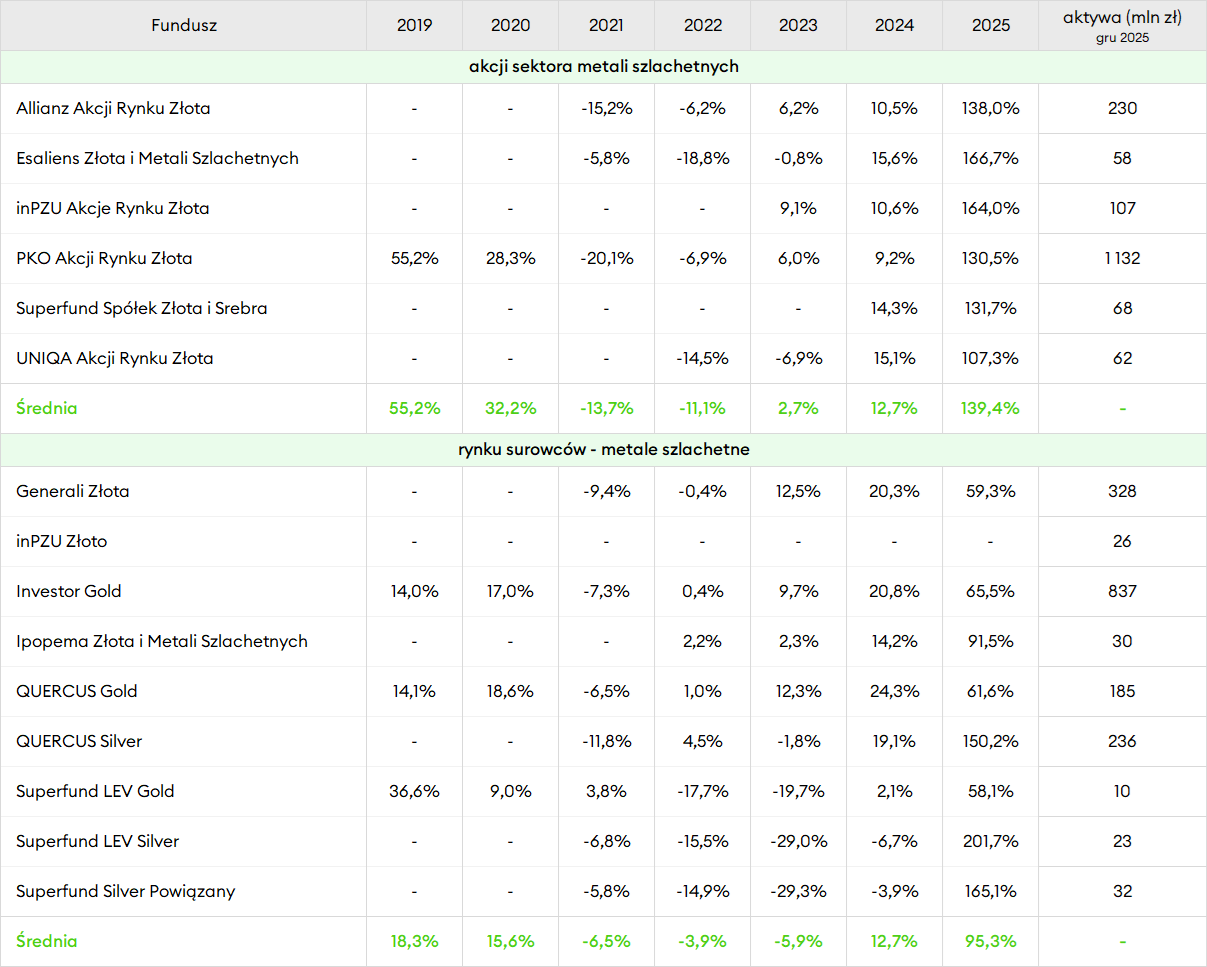The width and height of the screenshot is (1207, 967).
Task: Select the 1 132 assets cell for PKO
Action: [1122, 258]
